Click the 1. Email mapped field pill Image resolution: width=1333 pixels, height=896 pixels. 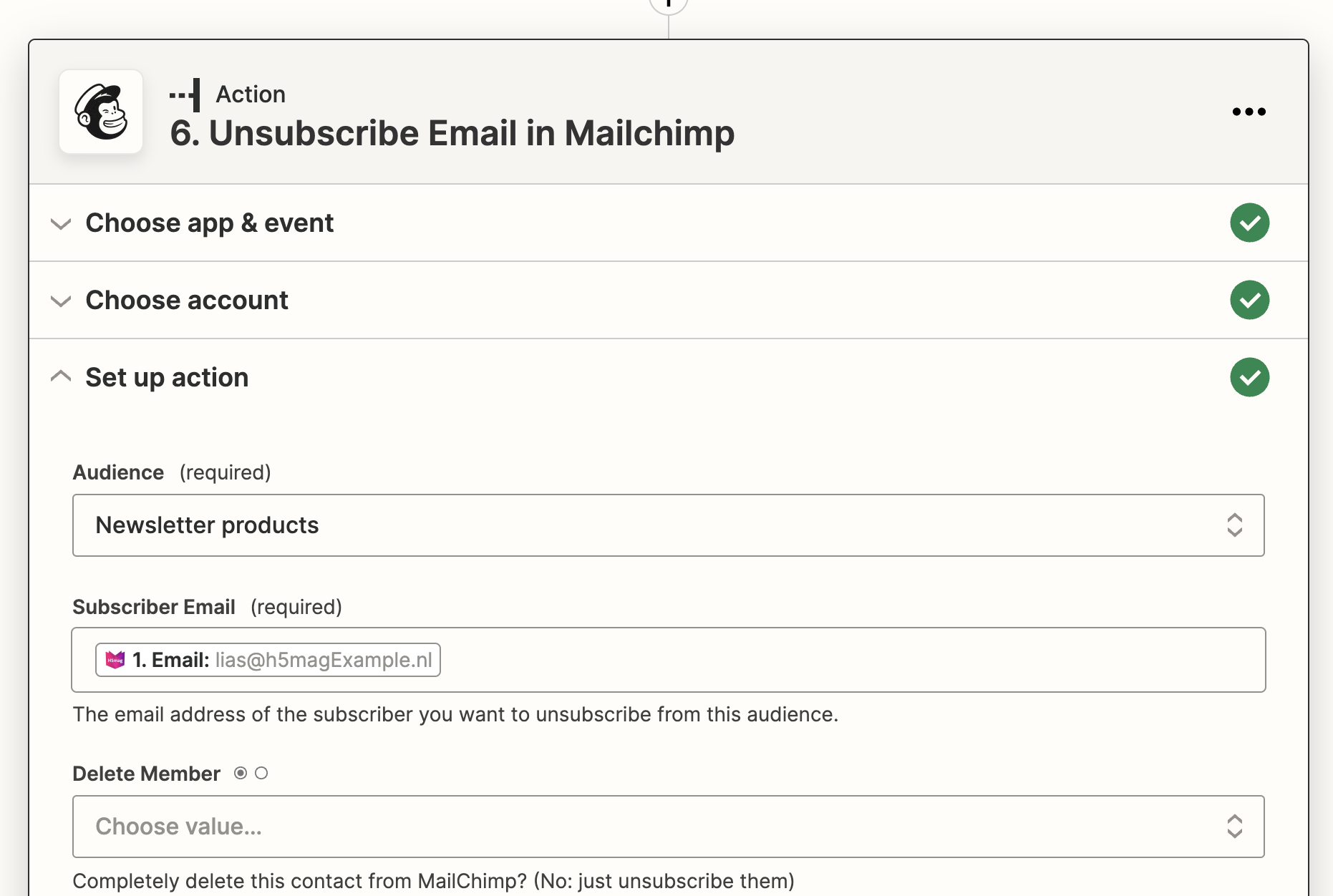[x=268, y=660]
